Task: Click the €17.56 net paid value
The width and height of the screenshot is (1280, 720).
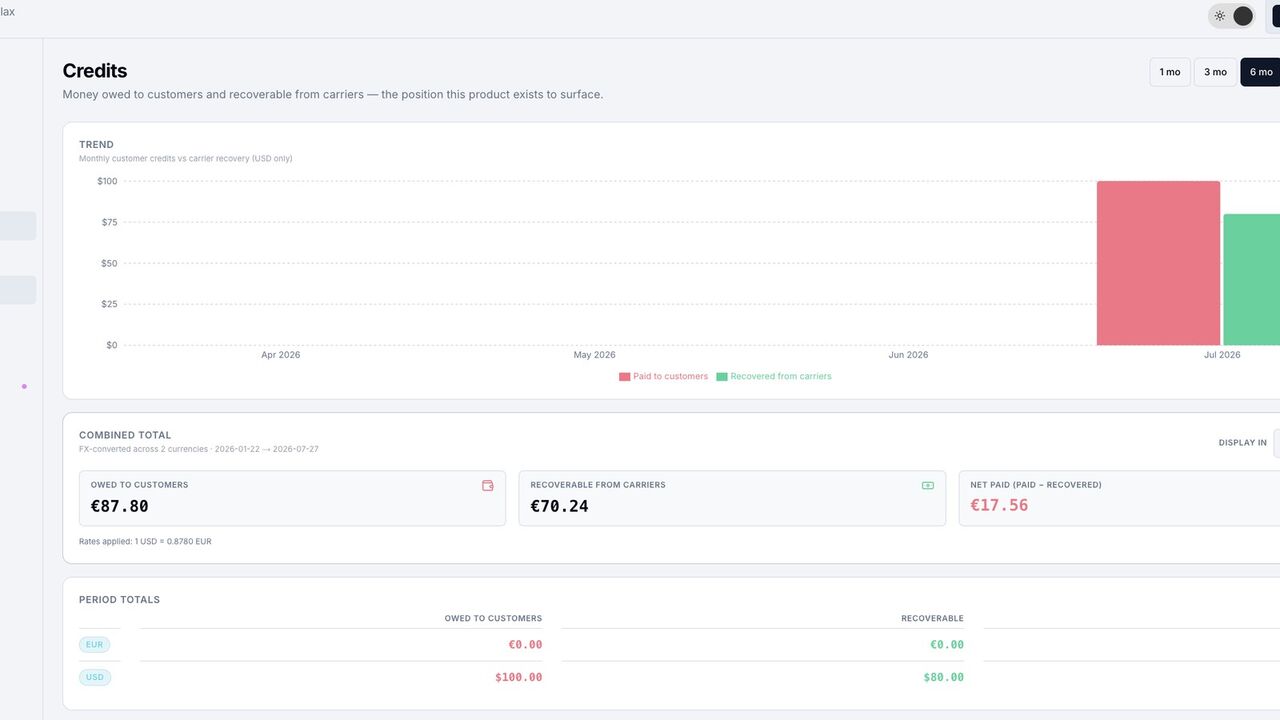Action: 1000,505
